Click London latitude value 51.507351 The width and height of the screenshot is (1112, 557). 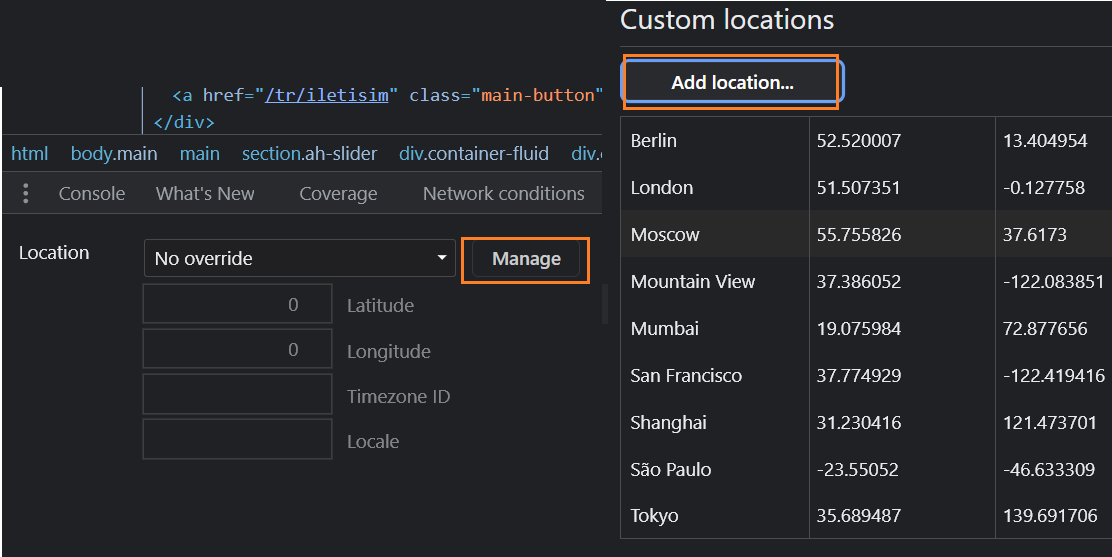click(858, 187)
